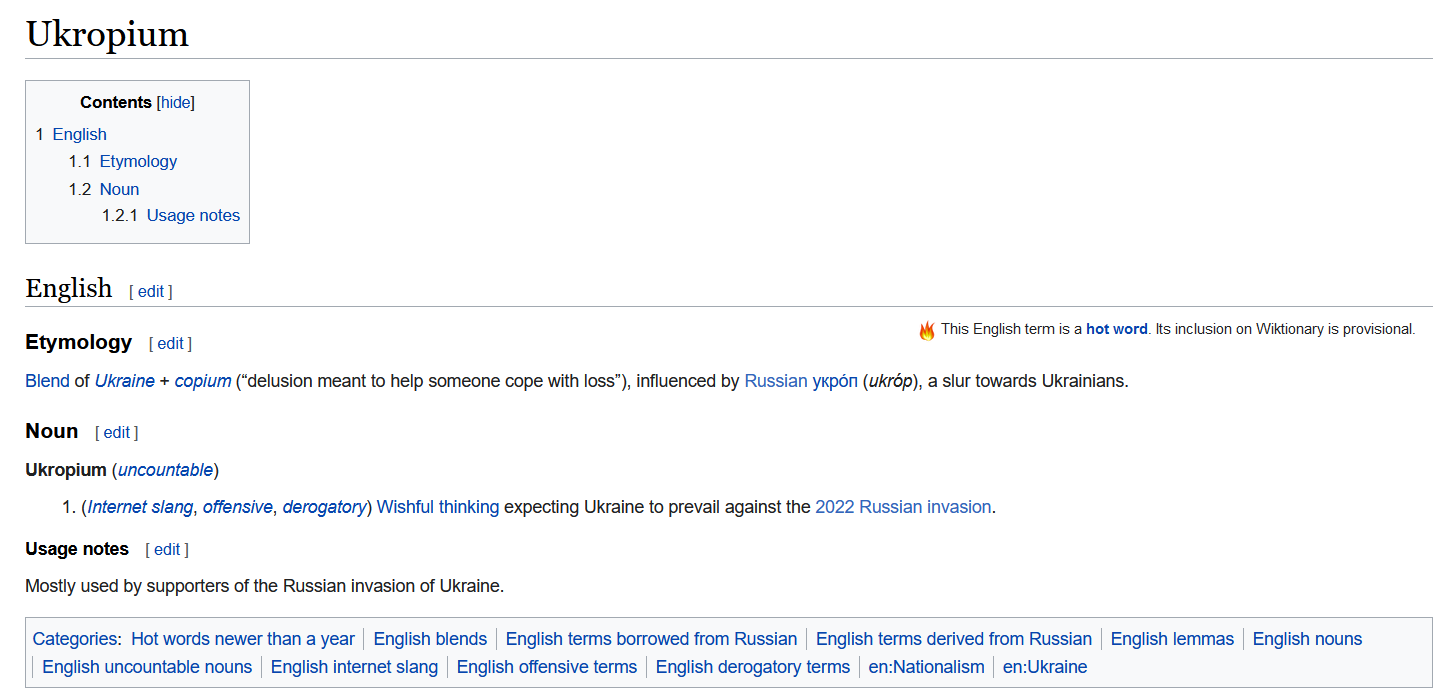Open the English internet slang category
Viewport: 1435px width, 696px height.
pyautogui.click(x=355, y=667)
